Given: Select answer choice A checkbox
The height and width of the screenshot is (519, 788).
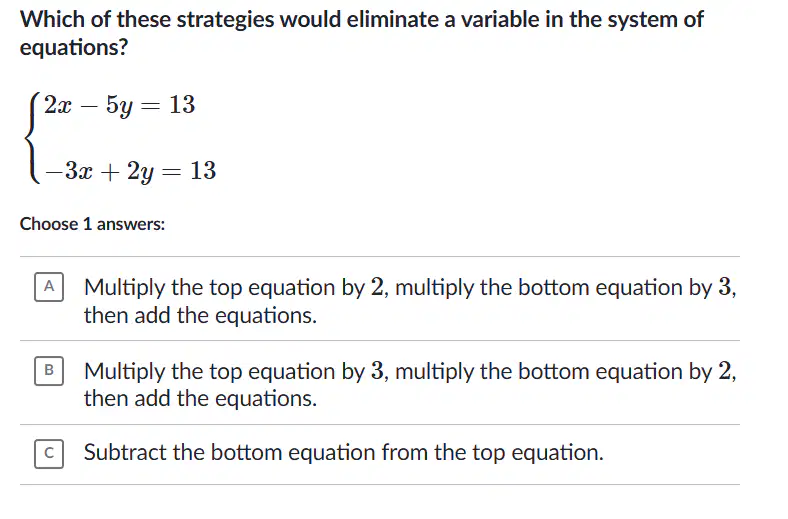Looking at the screenshot, I should click(x=49, y=287).
